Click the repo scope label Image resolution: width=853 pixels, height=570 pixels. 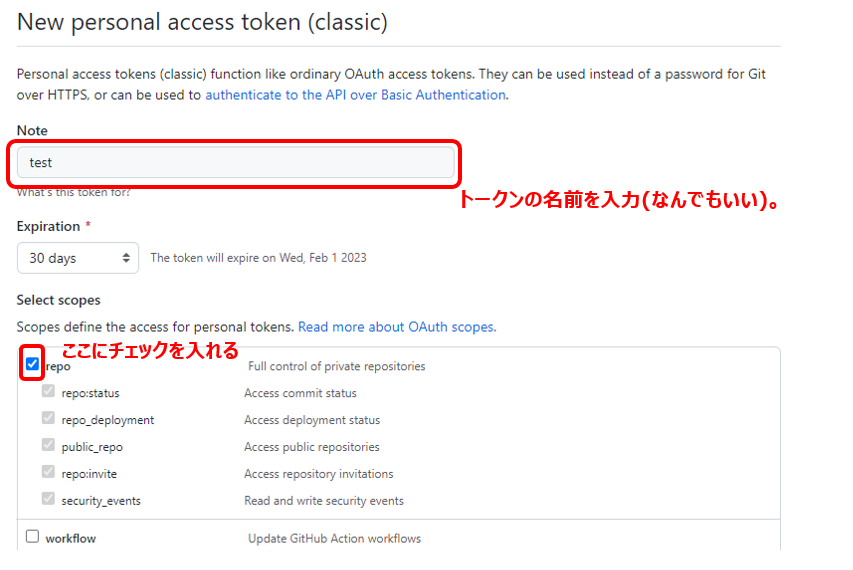pos(58,367)
